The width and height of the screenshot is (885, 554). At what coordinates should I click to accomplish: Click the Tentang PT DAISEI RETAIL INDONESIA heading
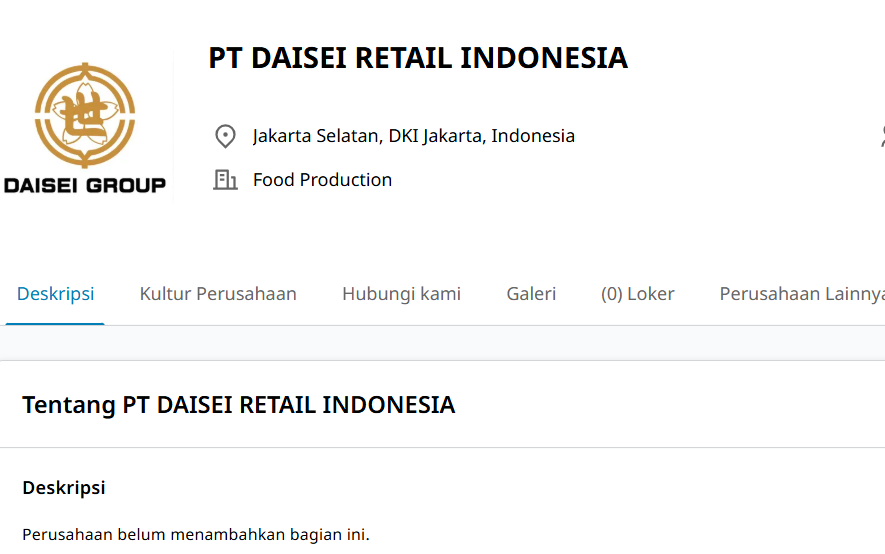(x=238, y=405)
